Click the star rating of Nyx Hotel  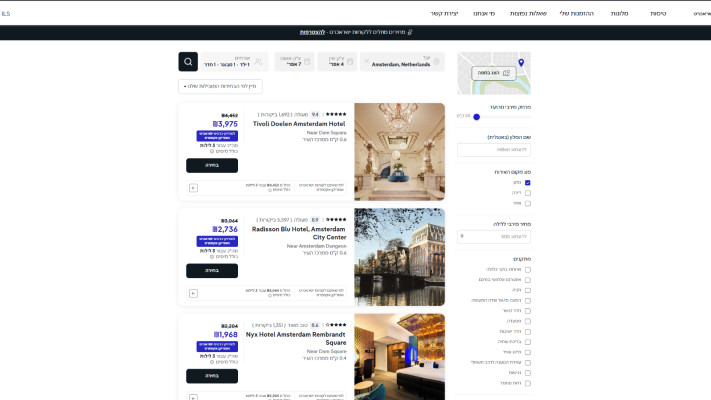pos(336,325)
